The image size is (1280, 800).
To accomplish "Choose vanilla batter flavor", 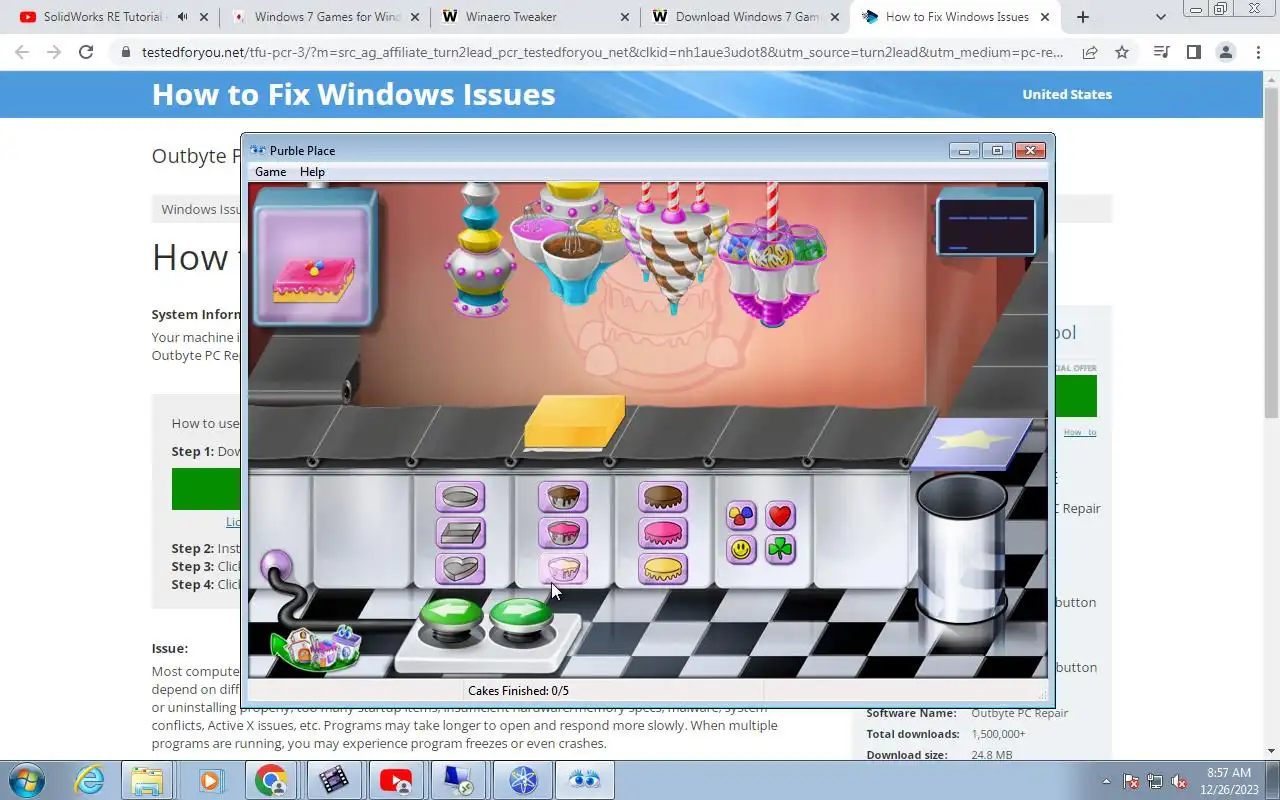I will 563,569.
